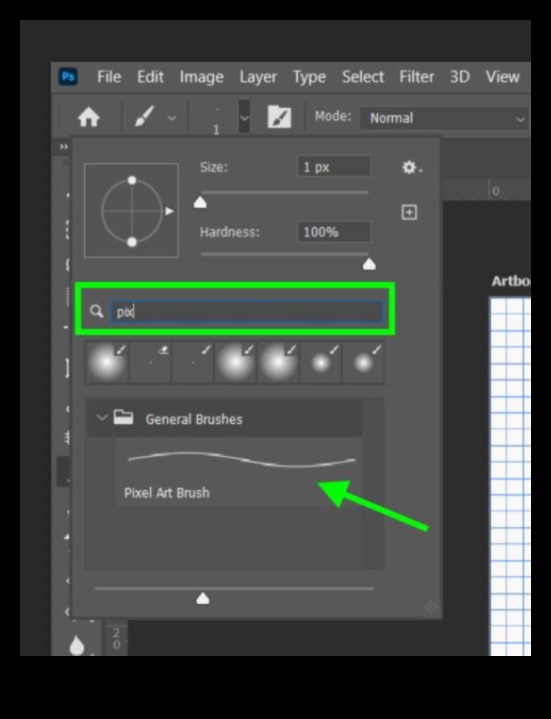Focus the brush search field containing pix
Image resolution: width=551 pixels, height=719 pixels.
click(x=247, y=312)
